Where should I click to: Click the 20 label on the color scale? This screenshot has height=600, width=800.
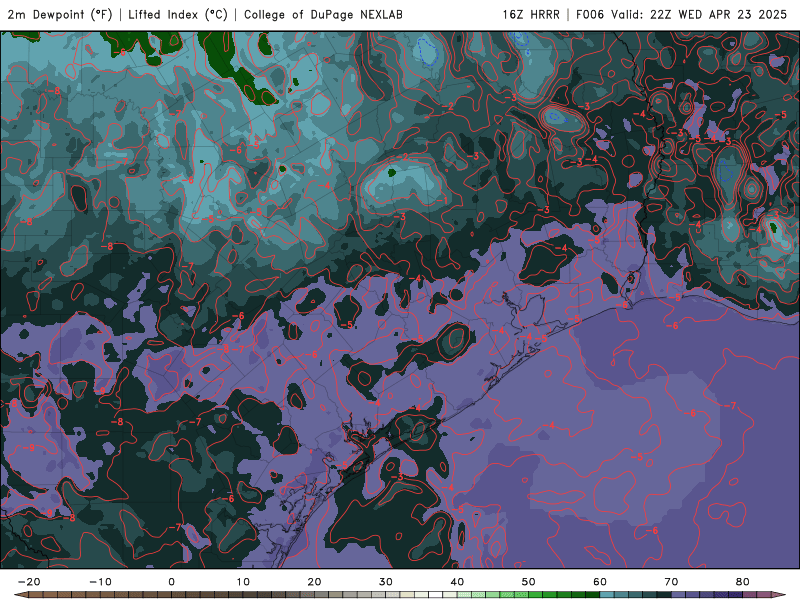(x=314, y=582)
